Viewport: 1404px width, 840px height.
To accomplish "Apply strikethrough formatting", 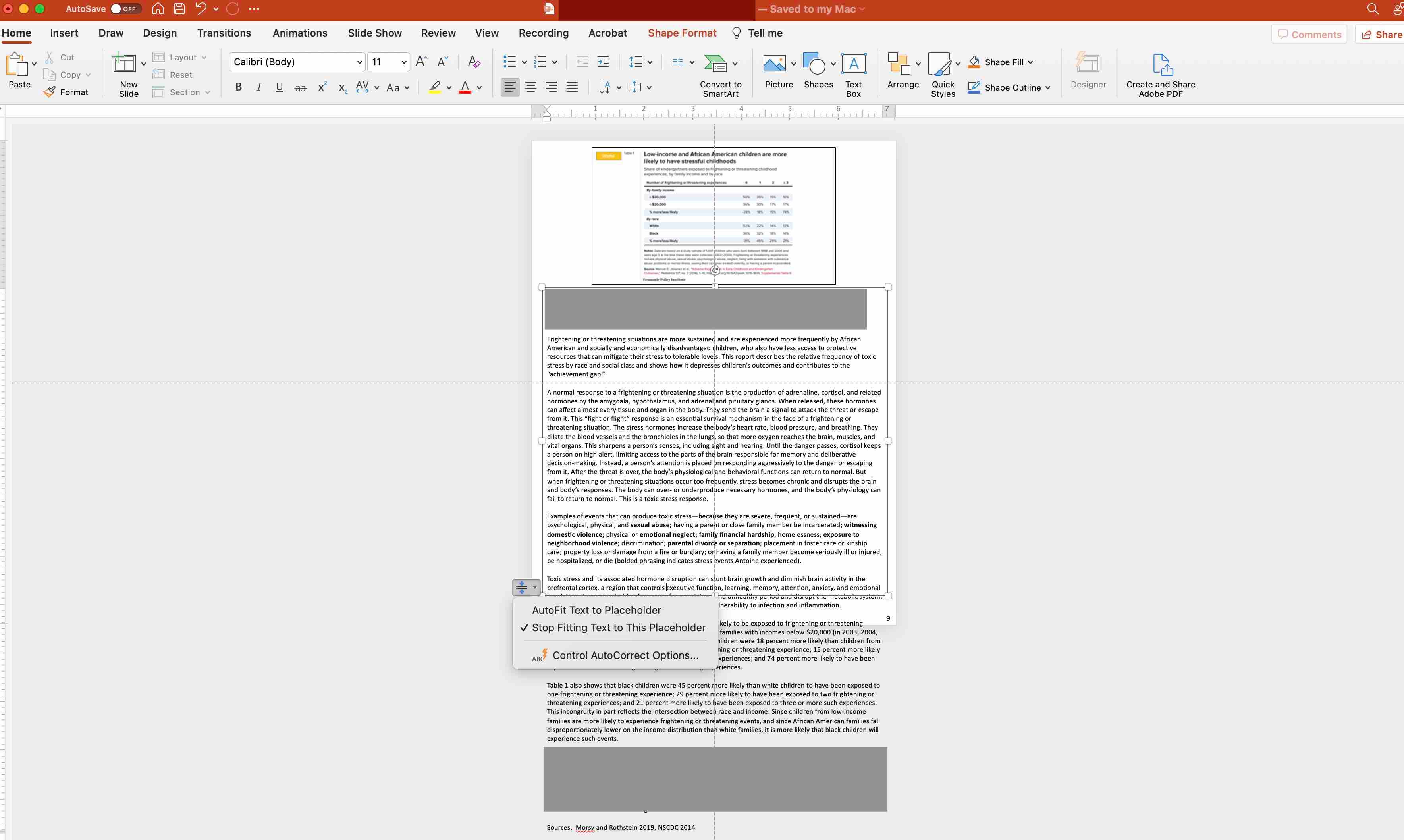I will [x=301, y=87].
